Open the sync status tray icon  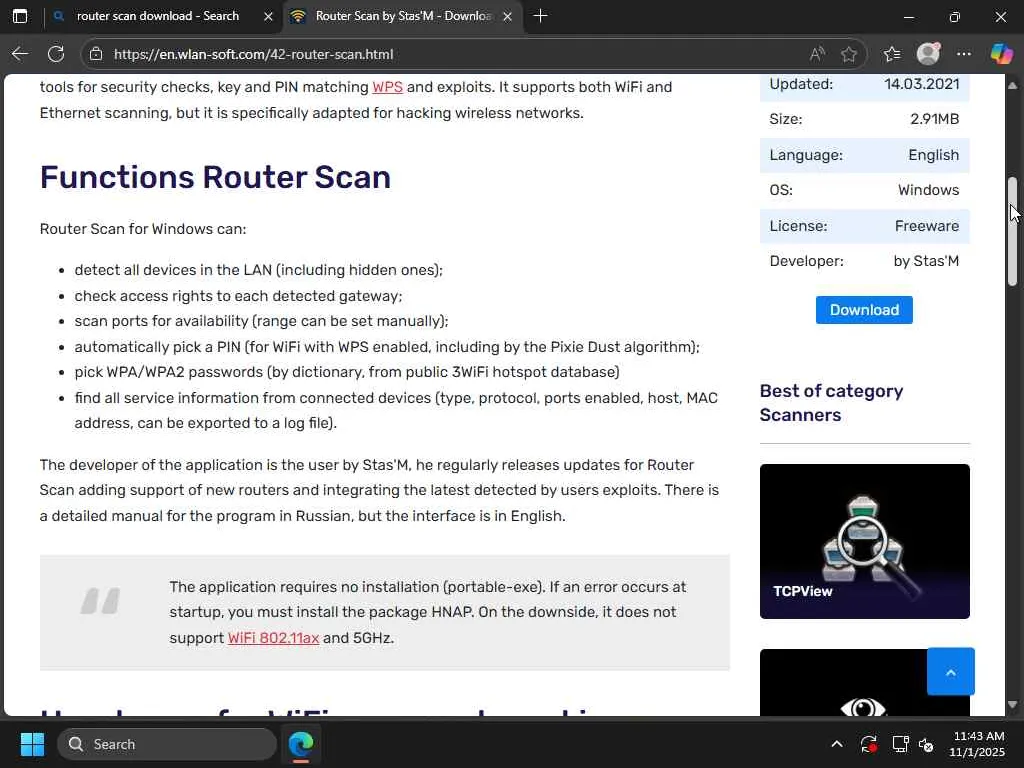(869, 744)
